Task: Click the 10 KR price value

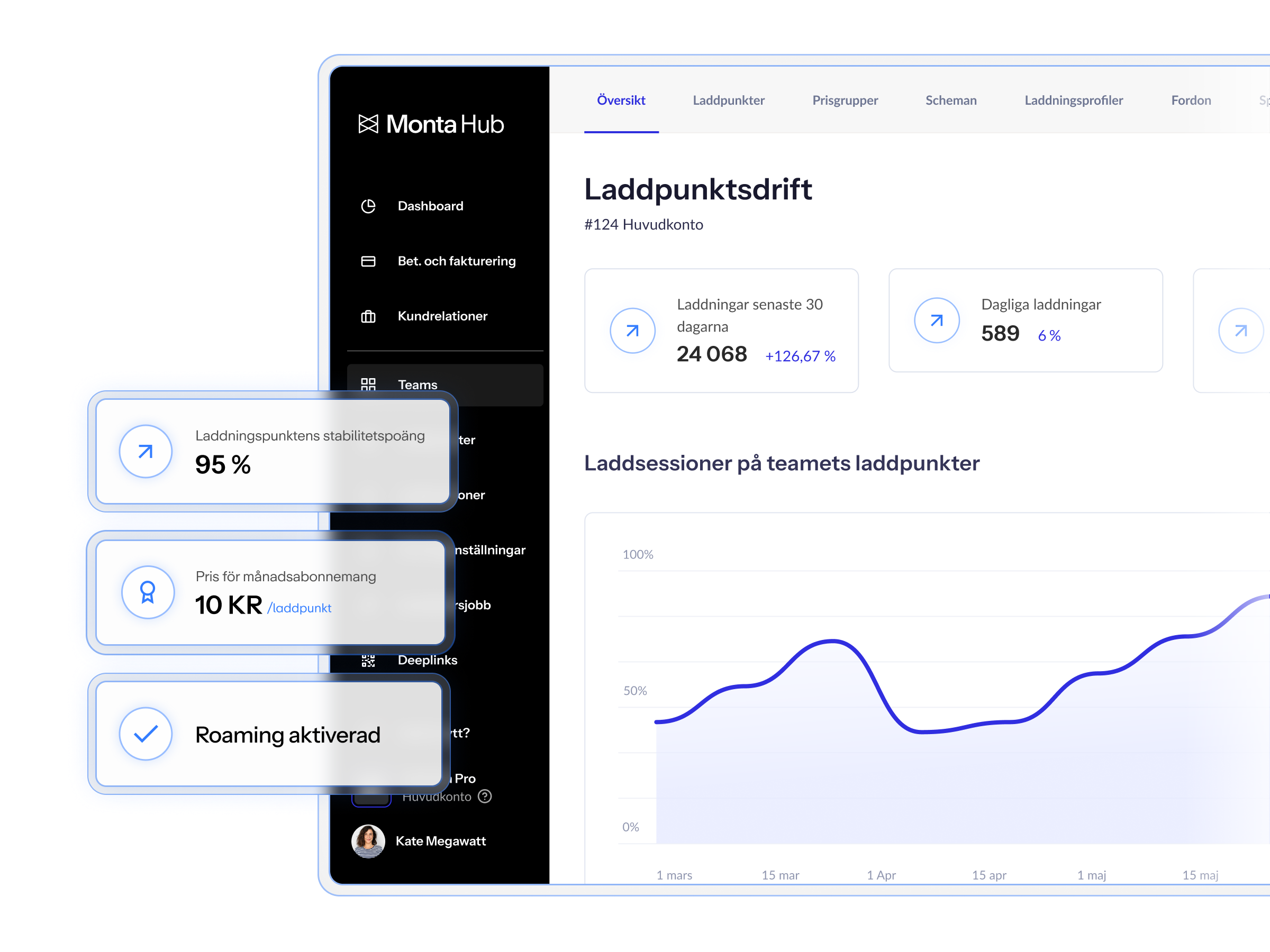Action: (x=229, y=606)
